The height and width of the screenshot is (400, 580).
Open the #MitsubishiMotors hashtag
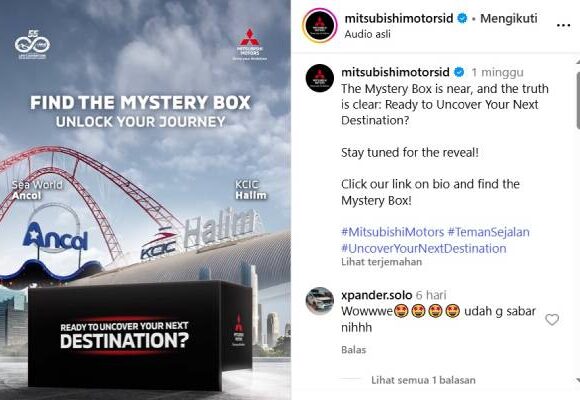click(392, 232)
